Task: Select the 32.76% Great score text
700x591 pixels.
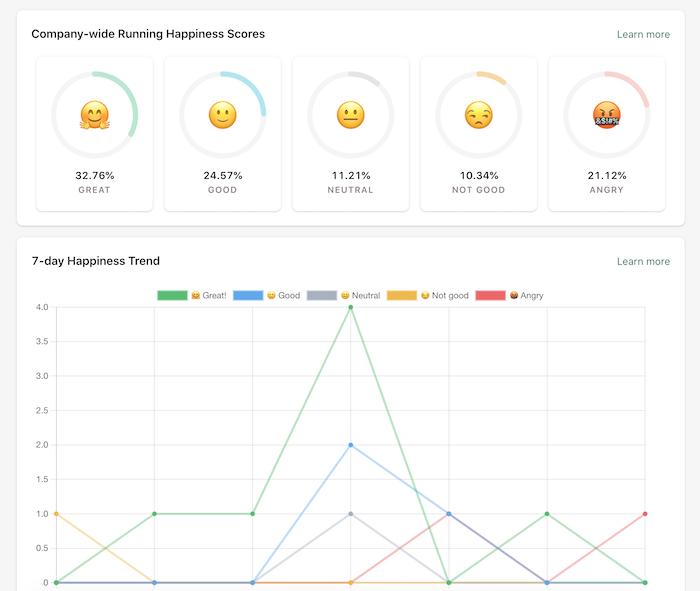Action: click(x=95, y=175)
